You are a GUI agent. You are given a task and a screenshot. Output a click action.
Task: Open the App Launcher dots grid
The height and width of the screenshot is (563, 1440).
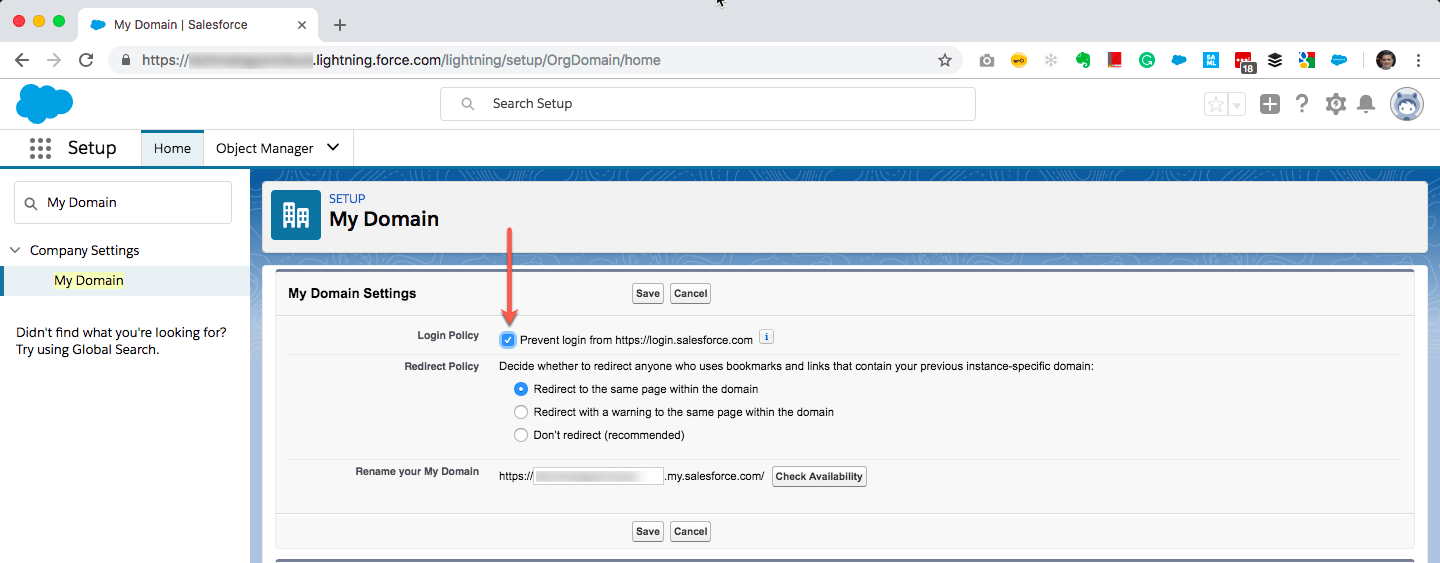point(40,148)
